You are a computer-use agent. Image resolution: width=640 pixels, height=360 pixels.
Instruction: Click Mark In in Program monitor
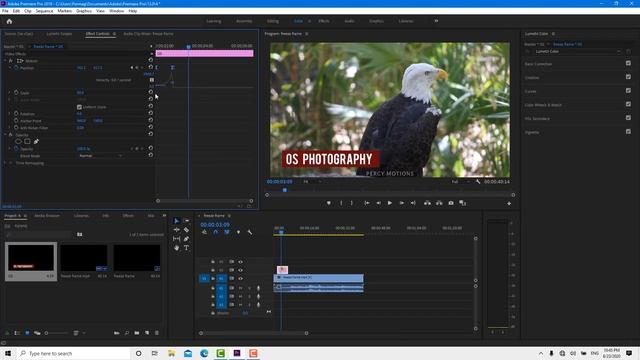click(341, 203)
